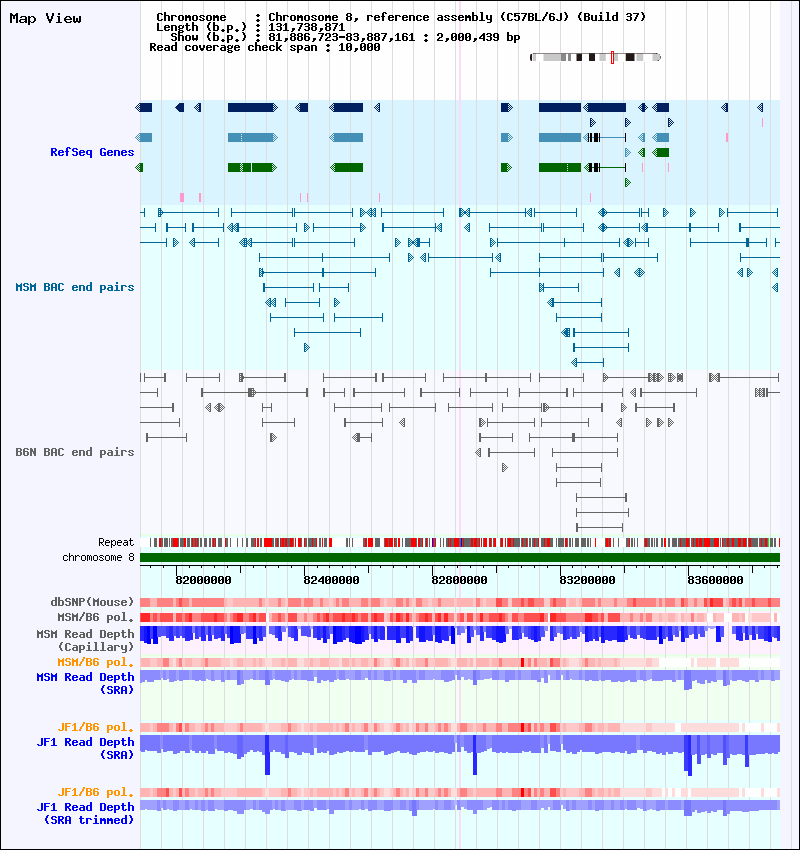
Task: Click the dbSNP(Mouse) density band
Action: (x=460, y=602)
